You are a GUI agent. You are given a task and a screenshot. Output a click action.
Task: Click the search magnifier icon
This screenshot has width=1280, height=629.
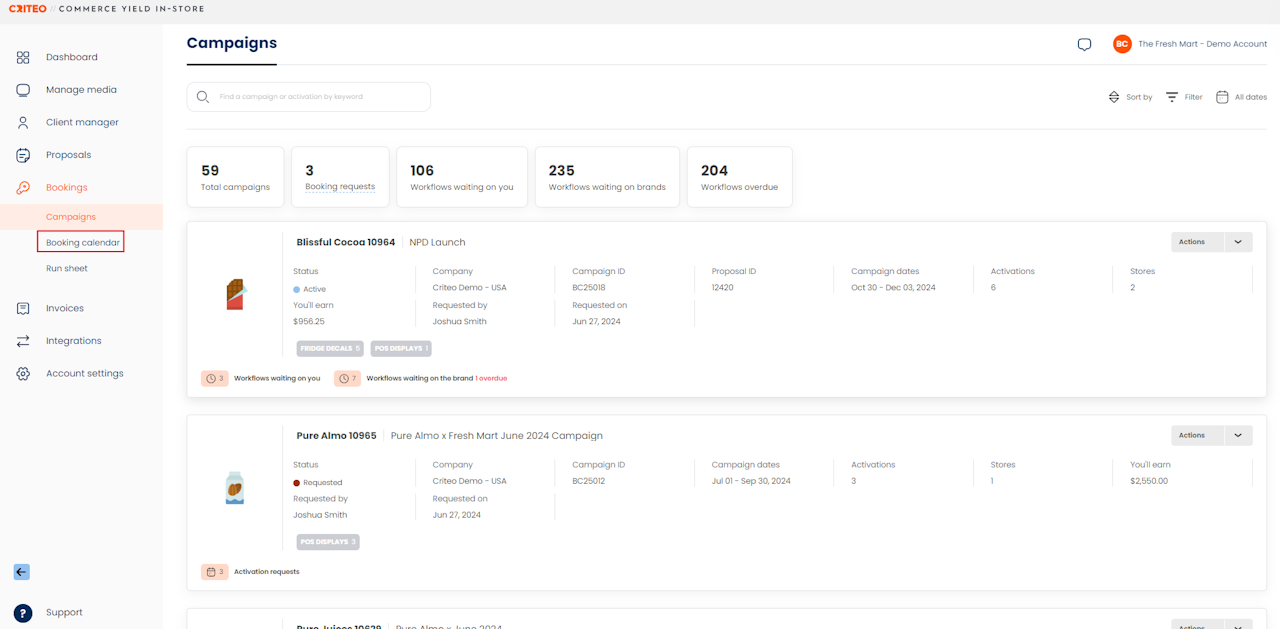coord(203,97)
